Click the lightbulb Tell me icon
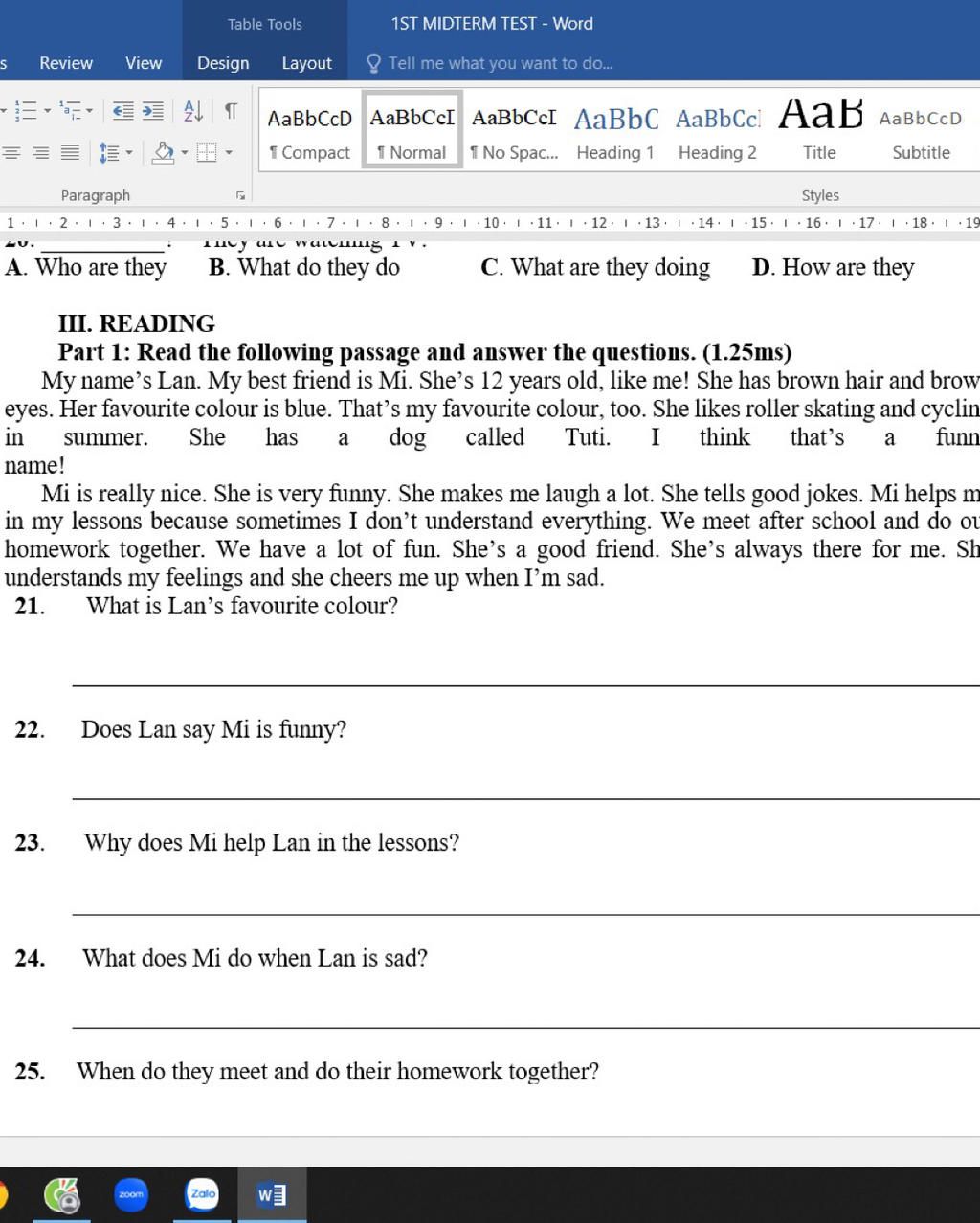The height and width of the screenshot is (1223, 980). (373, 63)
